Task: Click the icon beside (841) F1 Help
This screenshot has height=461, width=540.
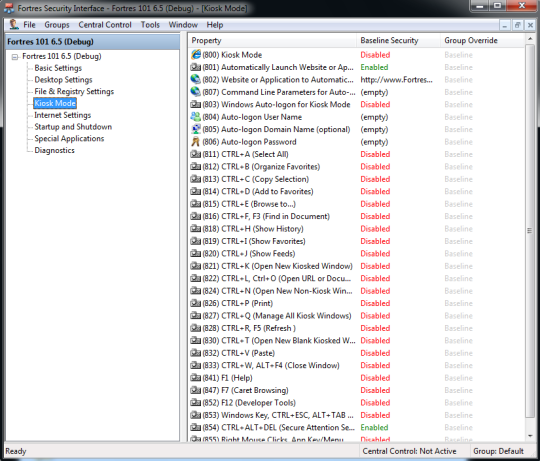Action: (x=196, y=378)
